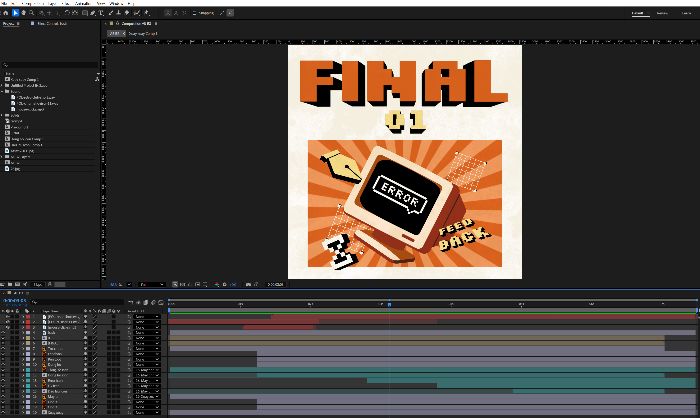
Task: Select the Pen tool in toolbar
Action: (x=93, y=13)
